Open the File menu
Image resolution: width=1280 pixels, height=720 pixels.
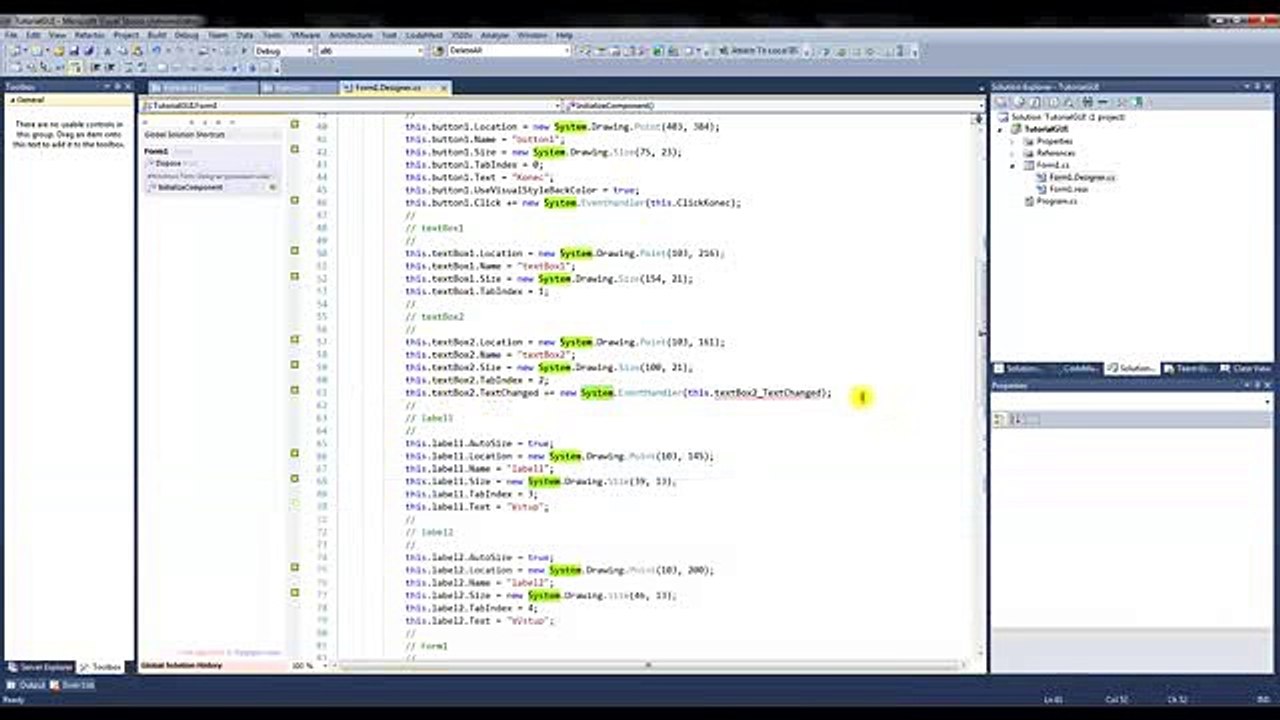pos(12,35)
